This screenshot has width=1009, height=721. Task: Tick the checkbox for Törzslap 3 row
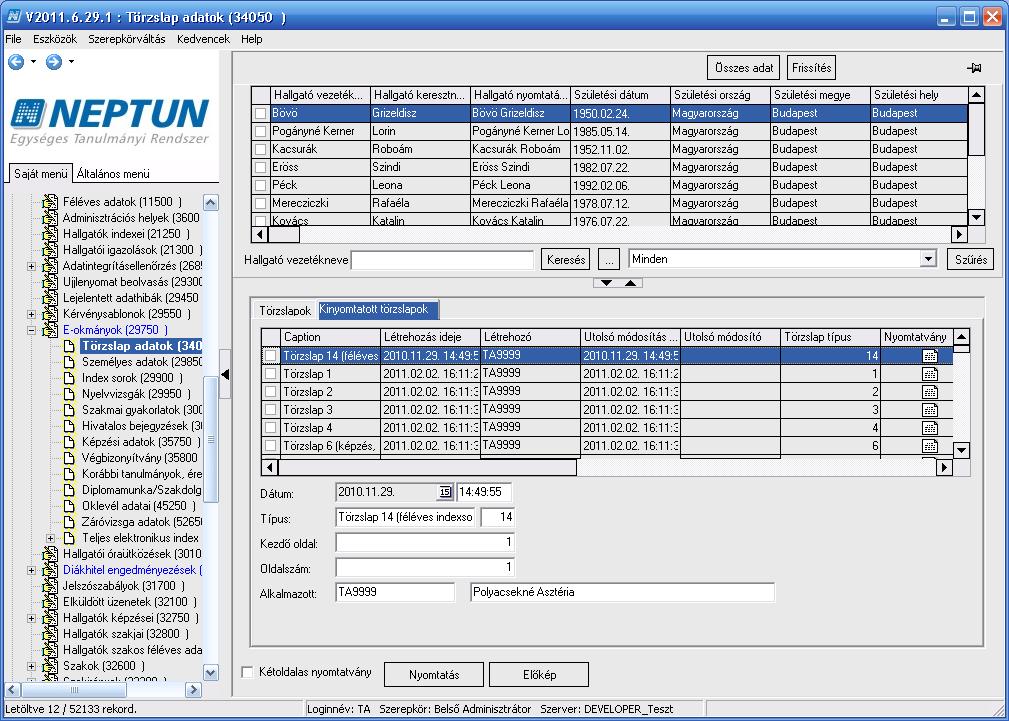271,409
